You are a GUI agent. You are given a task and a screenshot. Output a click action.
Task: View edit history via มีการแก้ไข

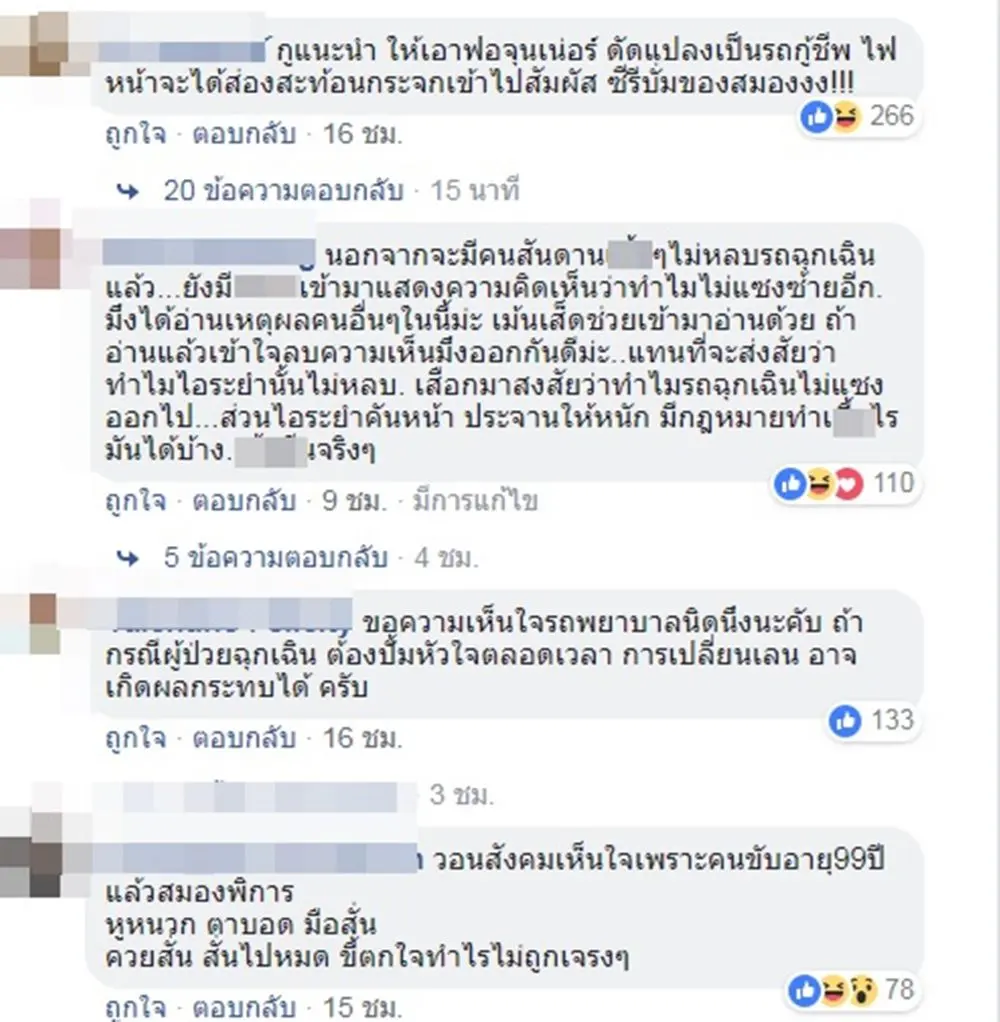(475, 502)
